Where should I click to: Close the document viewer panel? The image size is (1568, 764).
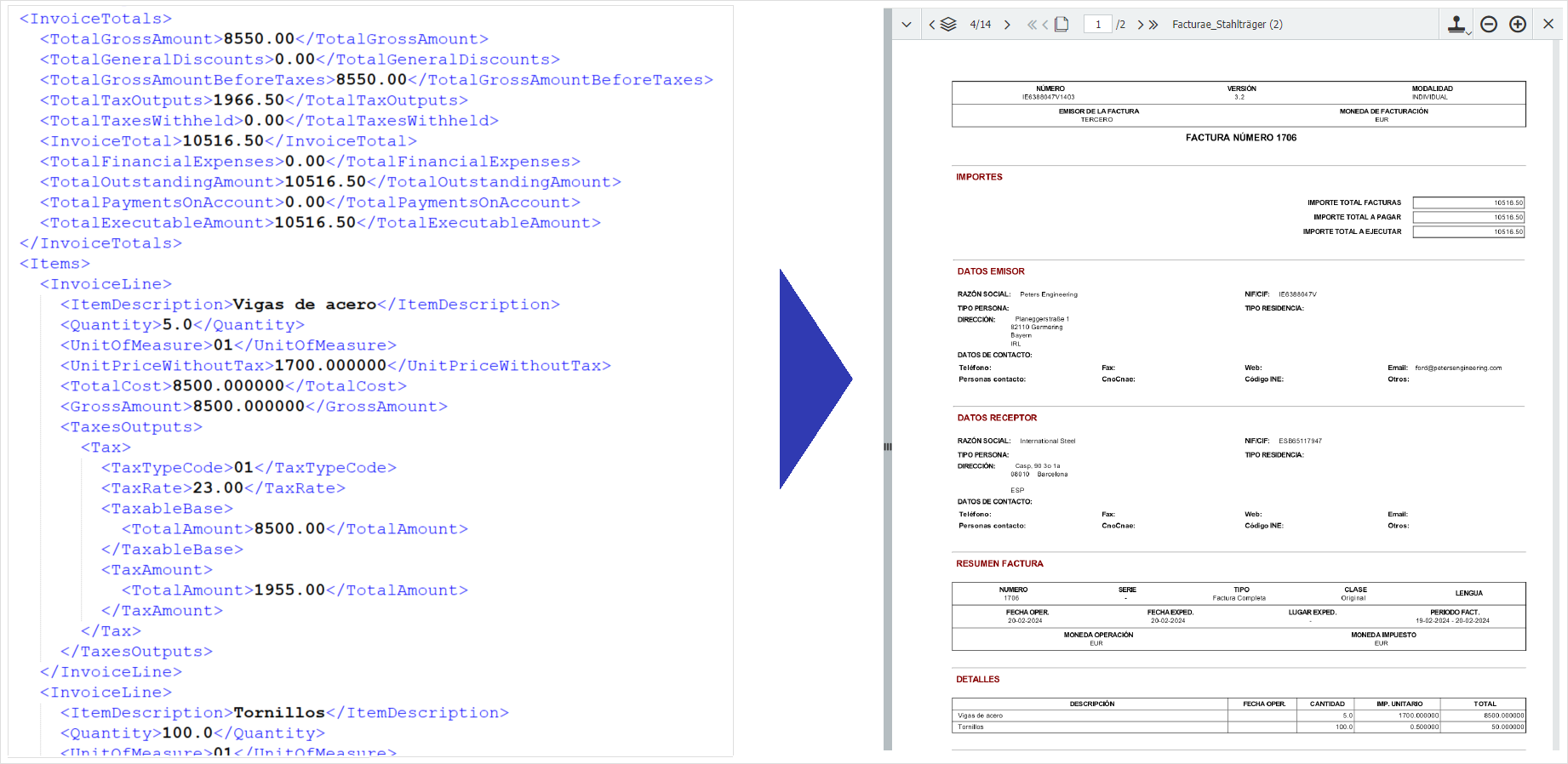click(1548, 25)
